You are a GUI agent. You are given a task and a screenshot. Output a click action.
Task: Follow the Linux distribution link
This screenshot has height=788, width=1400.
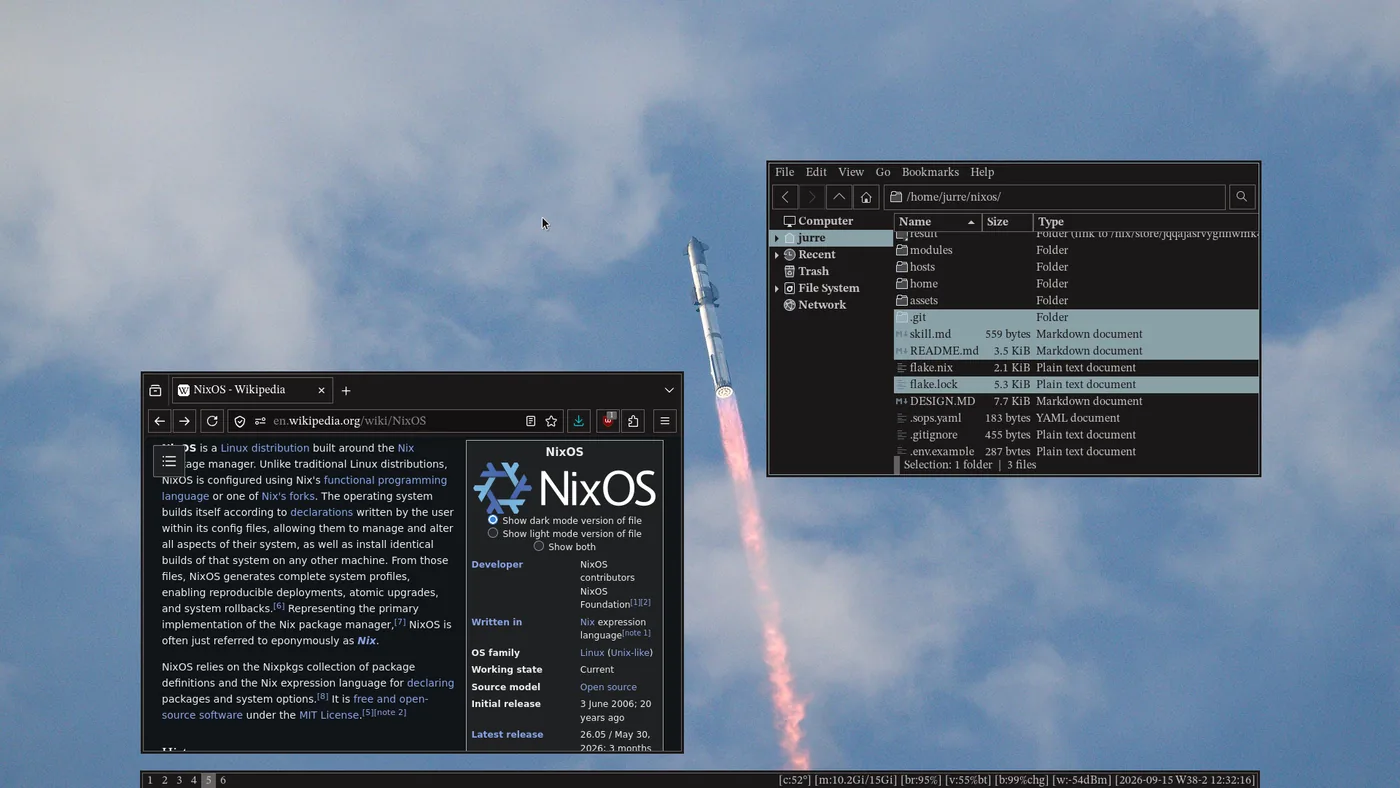click(x=265, y=448)
